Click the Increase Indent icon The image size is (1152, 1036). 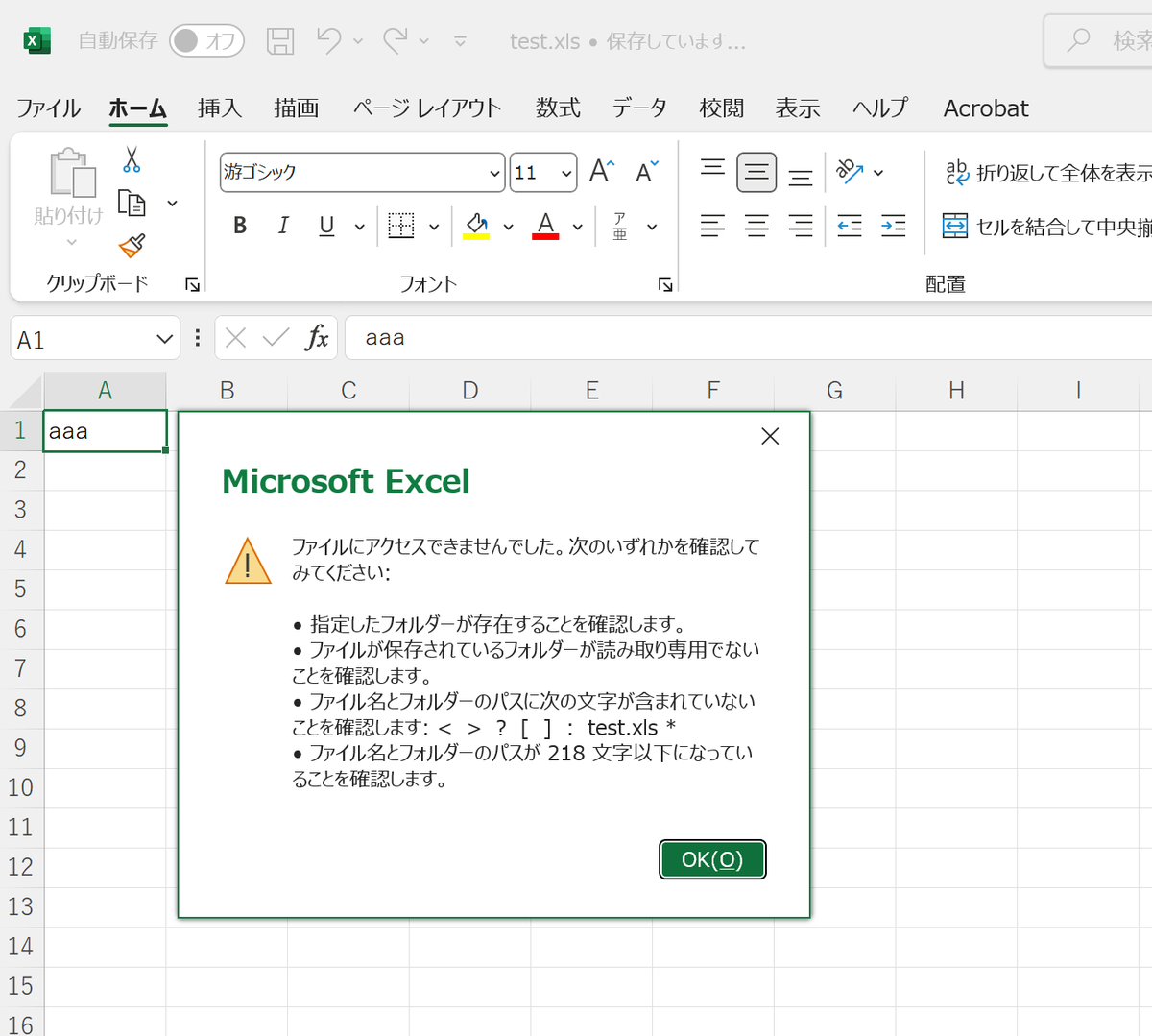coord(894,226)
